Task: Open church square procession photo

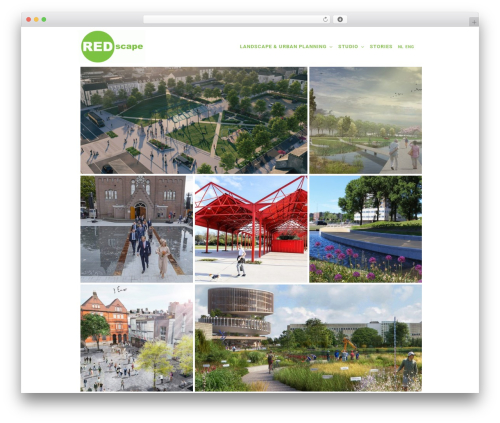Action: click(137, 229)
